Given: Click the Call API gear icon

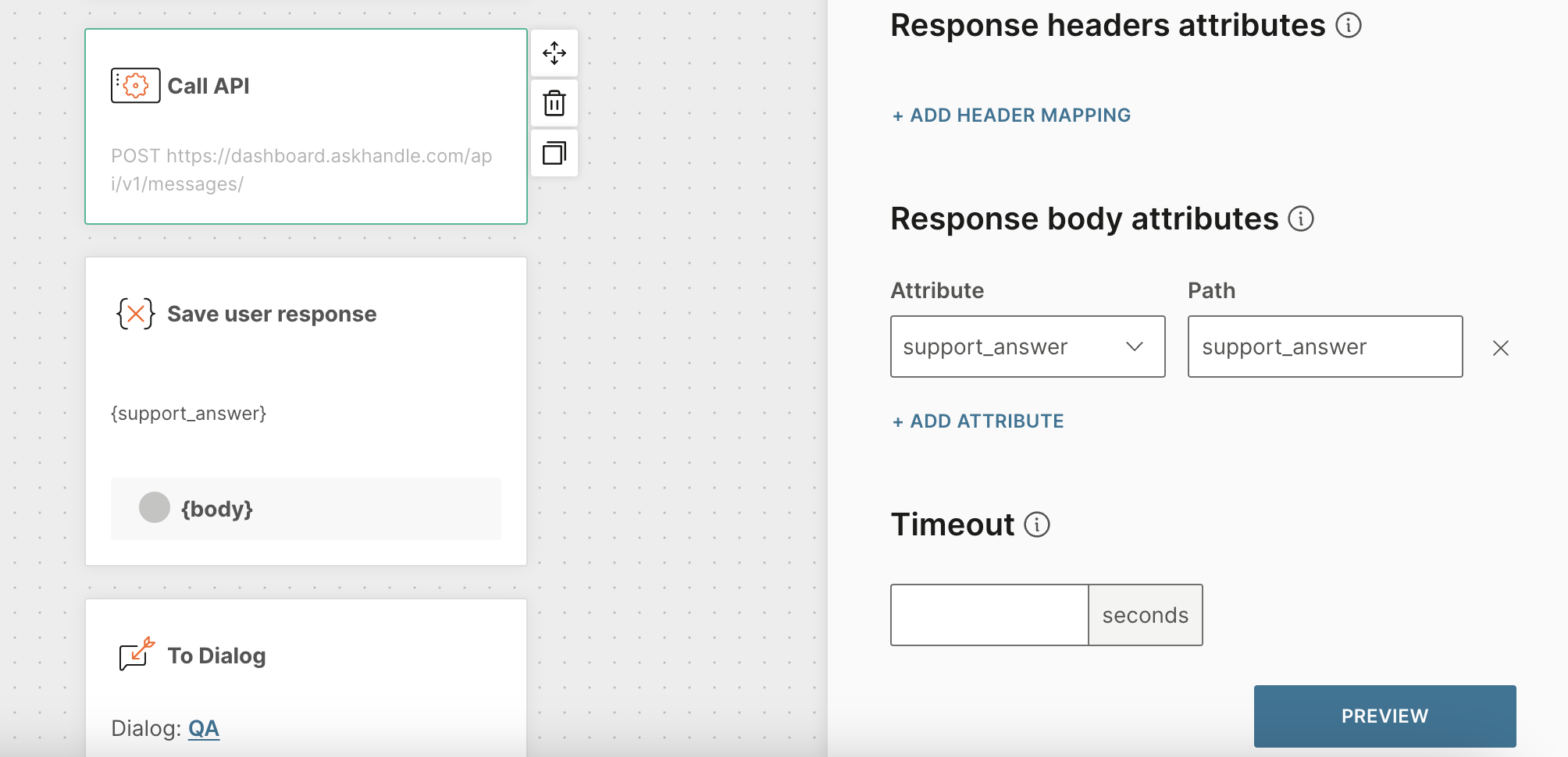Looking at the screenshot, I should 136,85.
